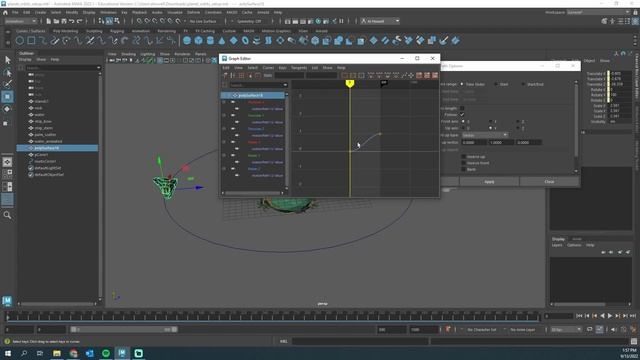Click the Play forwards button
The width and height of the screenshot is (640, 360).
point(610,316)
